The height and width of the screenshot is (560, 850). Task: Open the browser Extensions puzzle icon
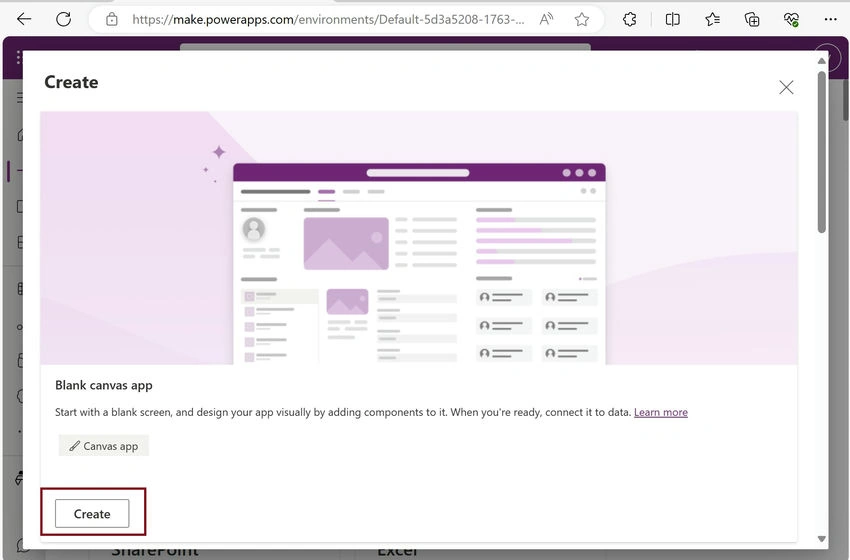point(629,20)
